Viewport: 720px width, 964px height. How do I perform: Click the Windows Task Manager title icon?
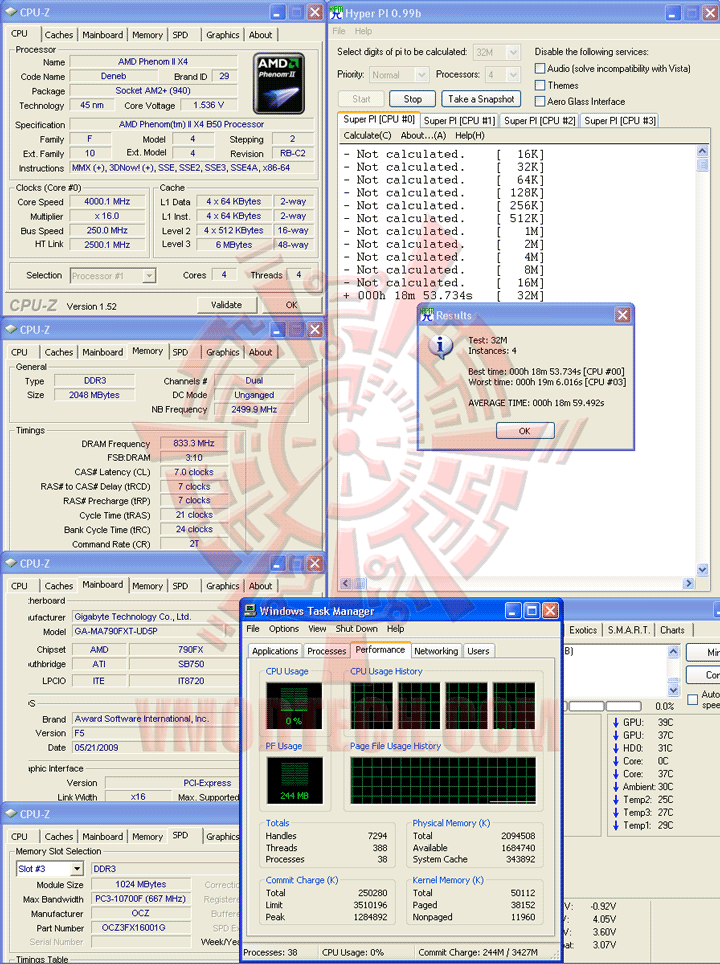point(250,610)
